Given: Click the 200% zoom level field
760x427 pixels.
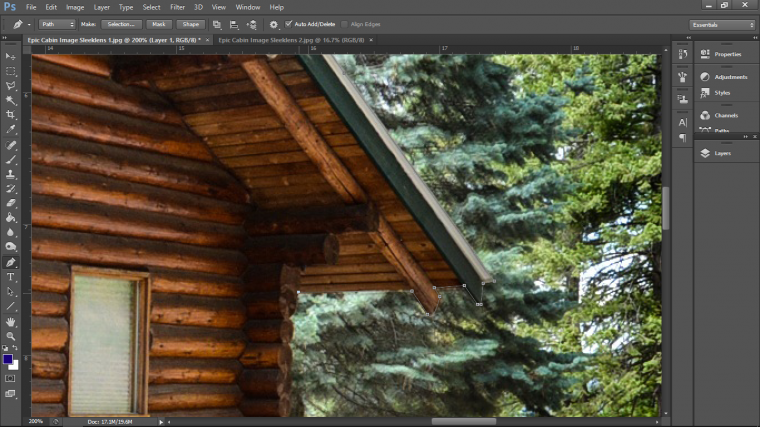Looking at the screenshot, I should 35,422.
